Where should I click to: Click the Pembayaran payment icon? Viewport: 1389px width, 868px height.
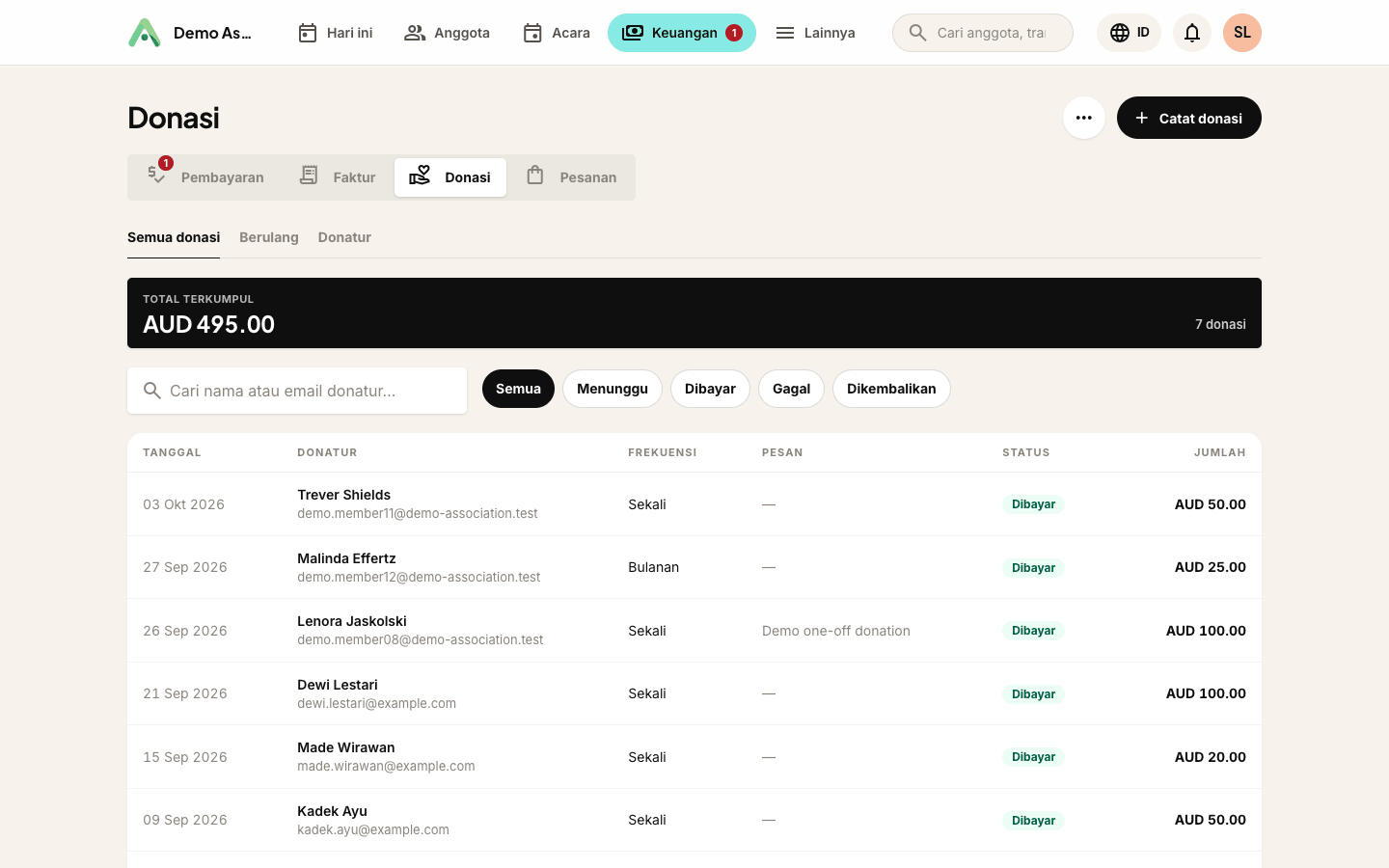(x=157, y=176)
